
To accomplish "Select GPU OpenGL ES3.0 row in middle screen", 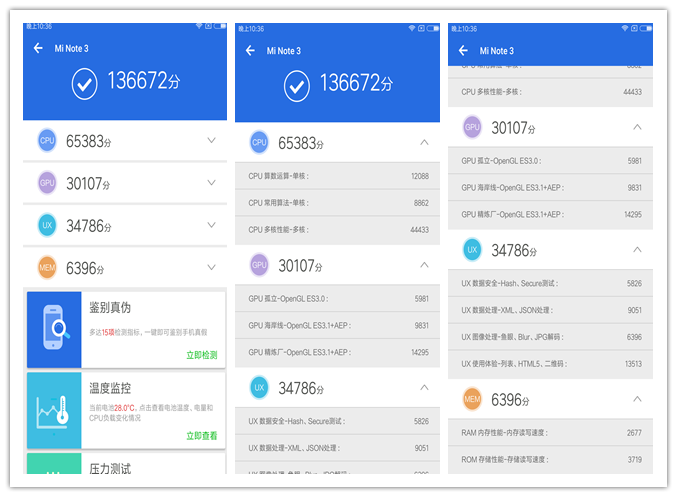I will coord(337,298).
